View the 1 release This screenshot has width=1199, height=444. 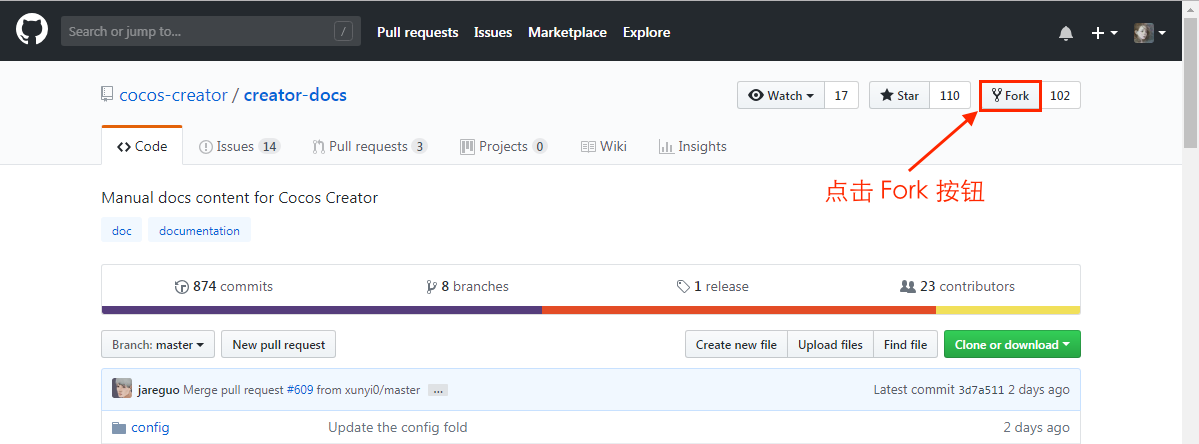coord(713,287)
